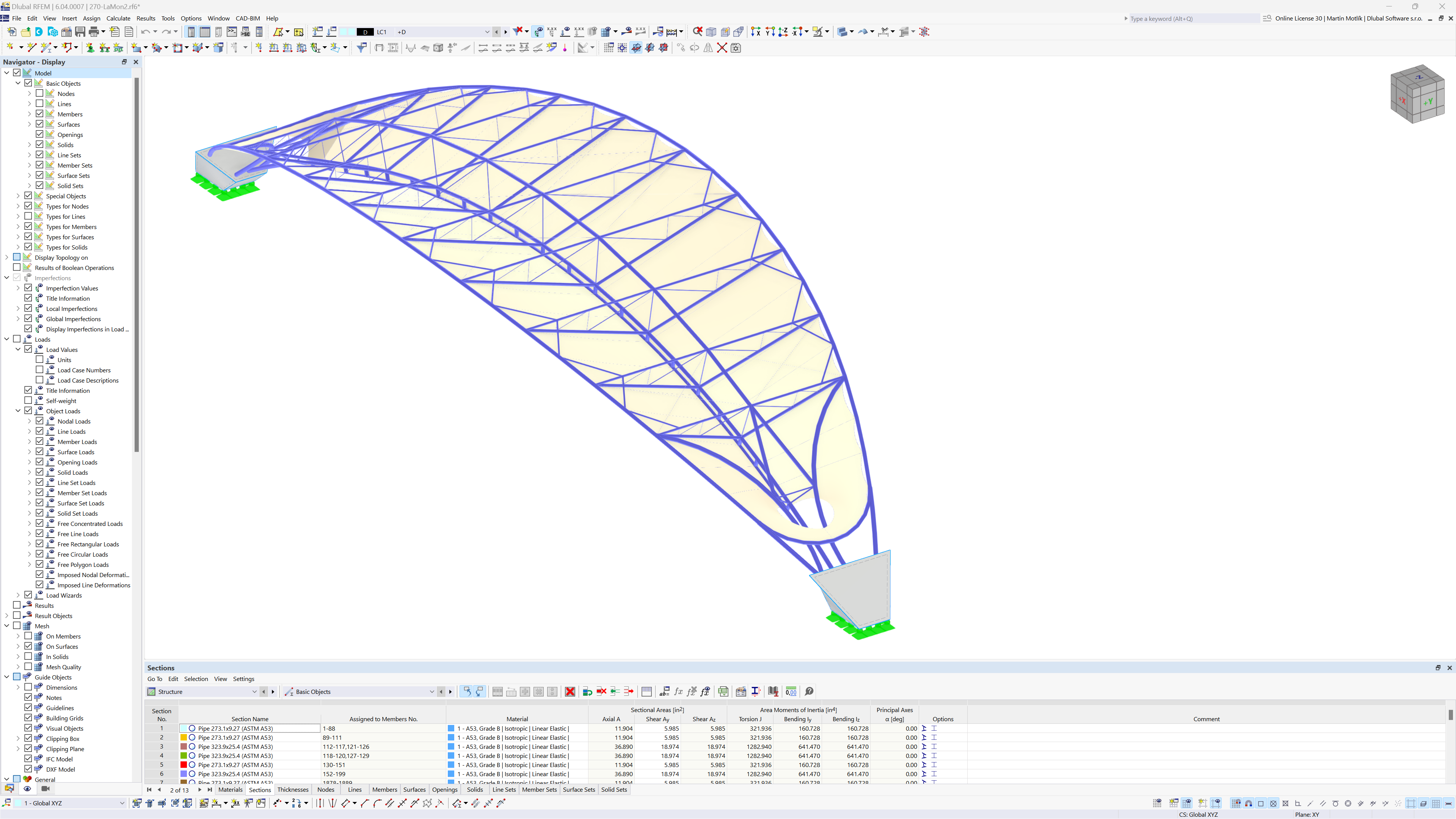Open the Excel export icon in Sections panel
1456x819 pixels.
[x=723, y=691]
